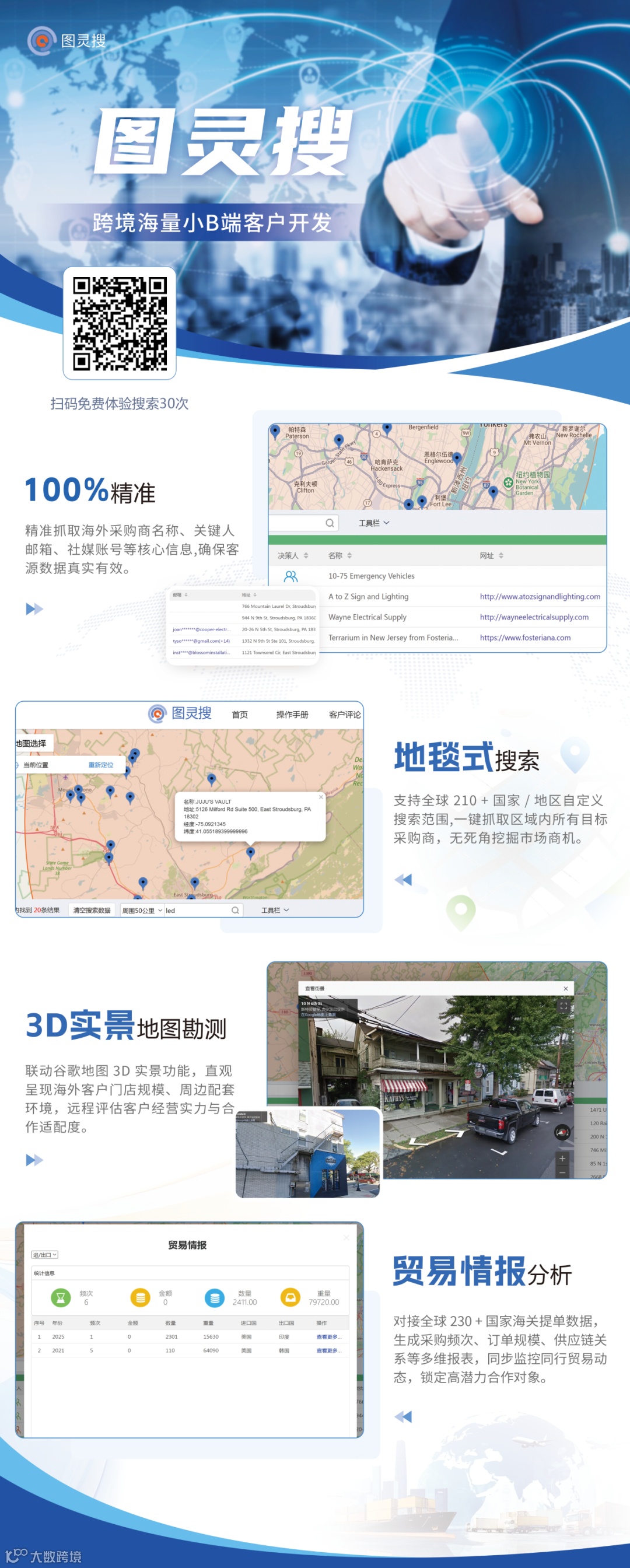The image size is (630, 1568).
Task: Click the joan******@cooper-electr email entry
Action: tap(201, 629)
